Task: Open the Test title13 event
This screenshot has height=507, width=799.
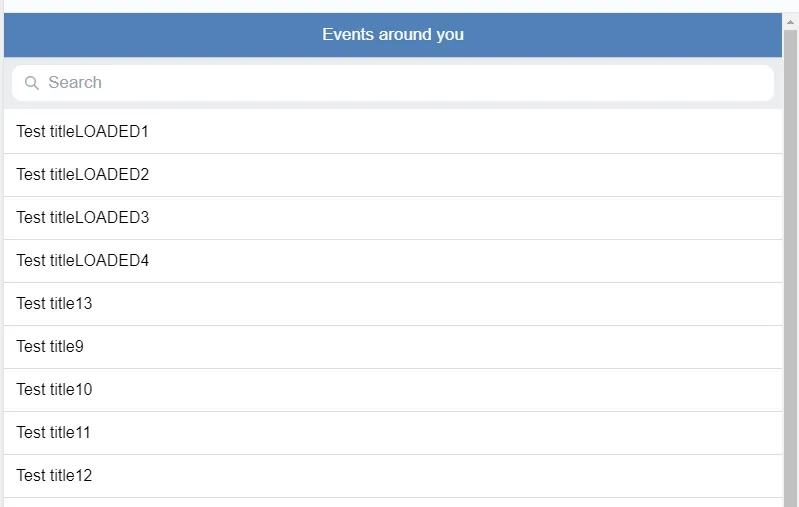Action: (x=54, y=303)
